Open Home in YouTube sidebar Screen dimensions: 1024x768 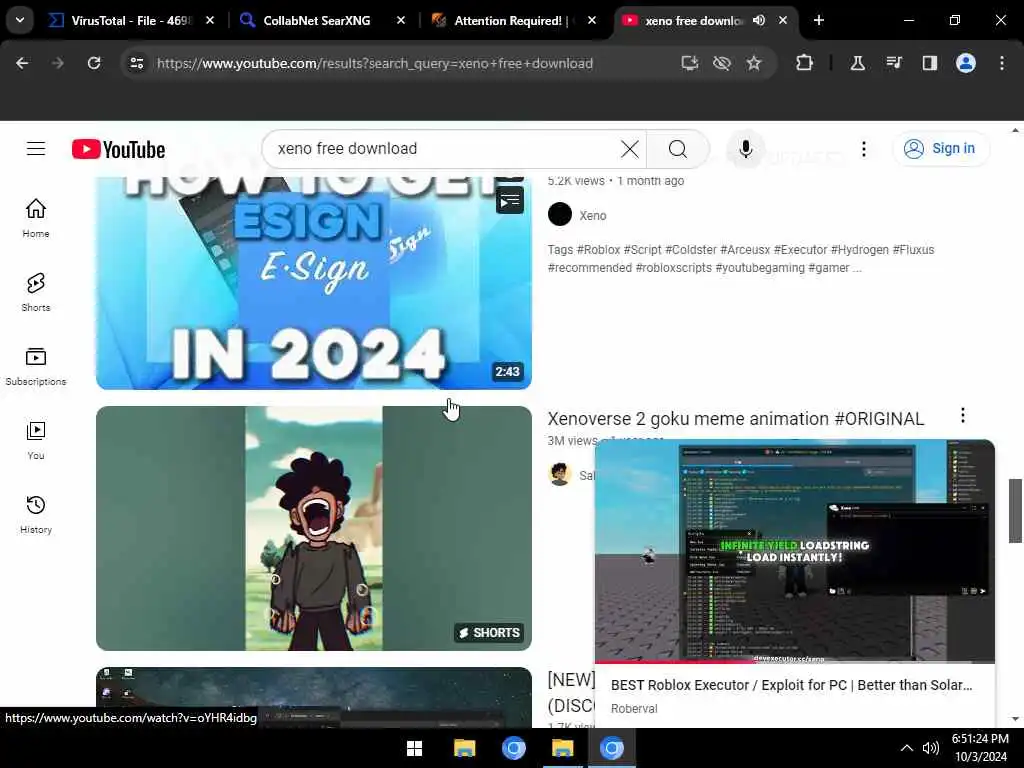click(36, 218)
